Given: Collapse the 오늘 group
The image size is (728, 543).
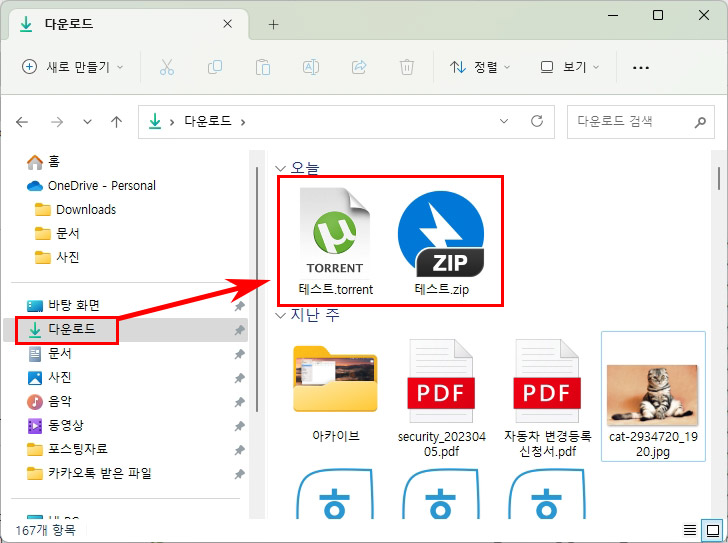Looking at the screenshot, I should click(x=280, y=168).
